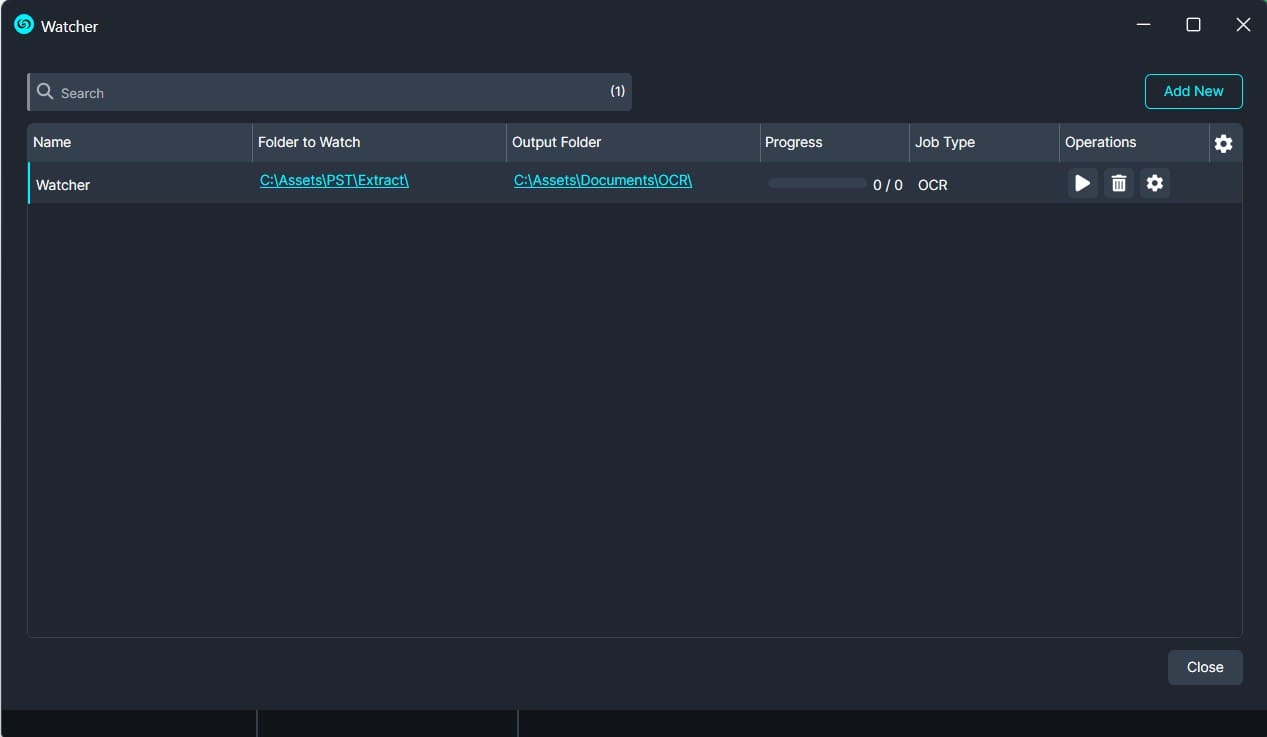Open C:\Assets\PST\Extract\ folder link
Image resolution: width=1267 pixels, height=737 pixels.
(334, 180)
